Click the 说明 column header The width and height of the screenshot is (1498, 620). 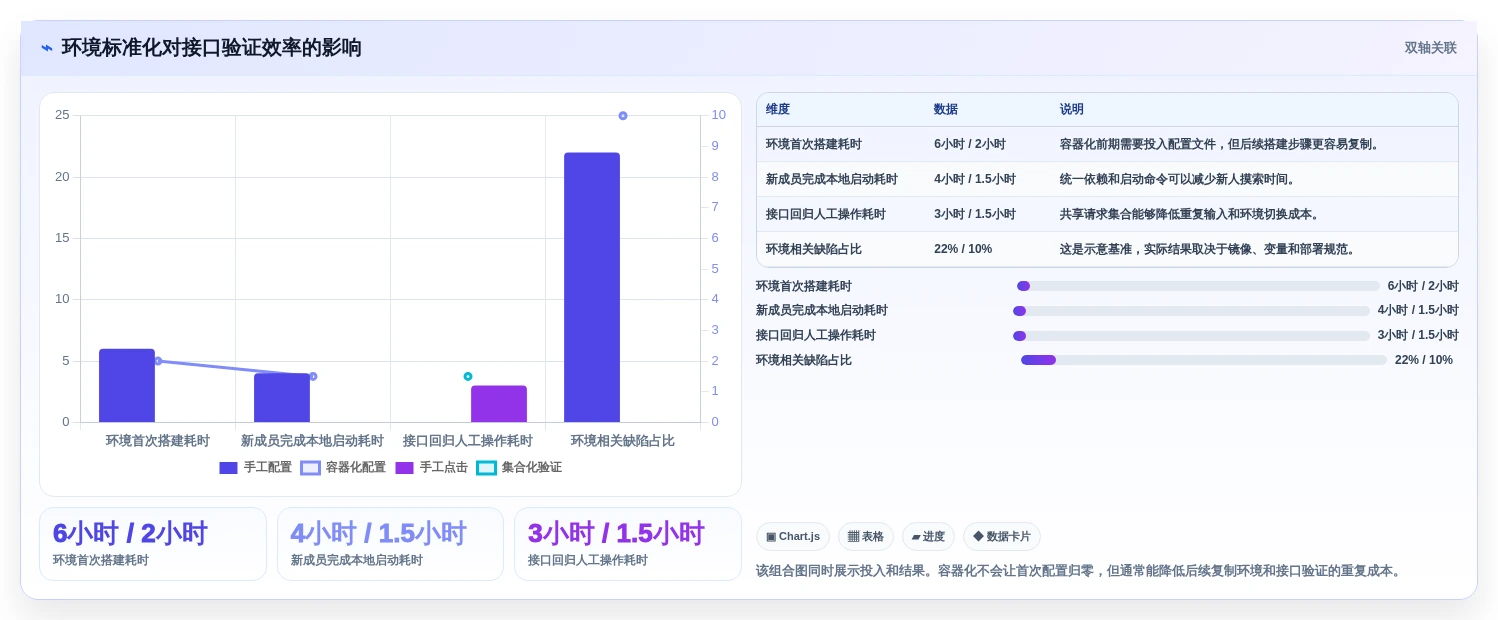pyautogui.click(x=1072, y=109)
